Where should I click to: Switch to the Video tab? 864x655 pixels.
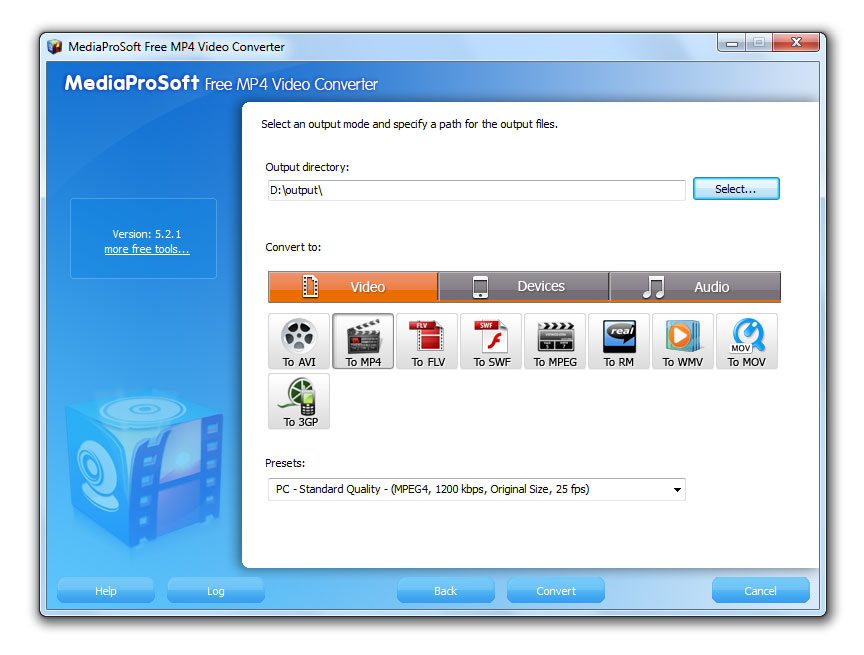[x=353, y=286]
